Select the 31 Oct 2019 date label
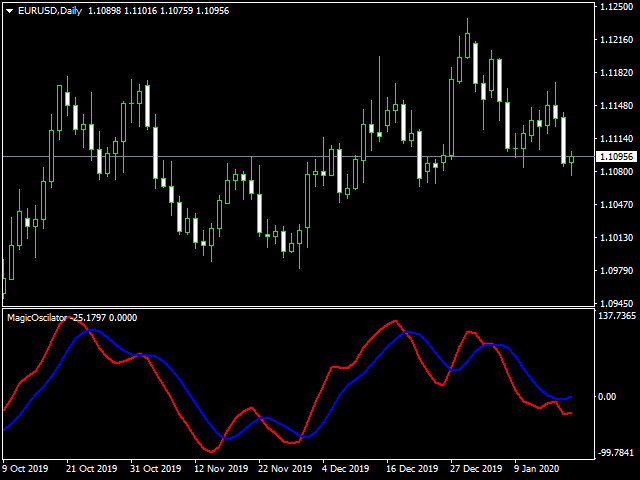640x480 pixels. [x=156, y=469]
